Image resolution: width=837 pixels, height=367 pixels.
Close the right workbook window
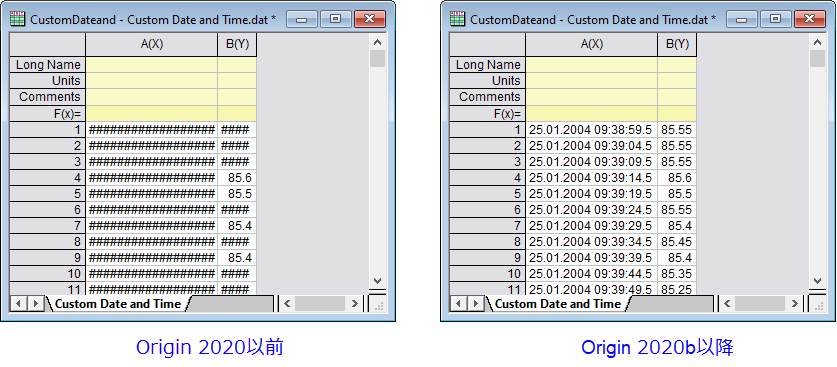click(x=810, y=19)
